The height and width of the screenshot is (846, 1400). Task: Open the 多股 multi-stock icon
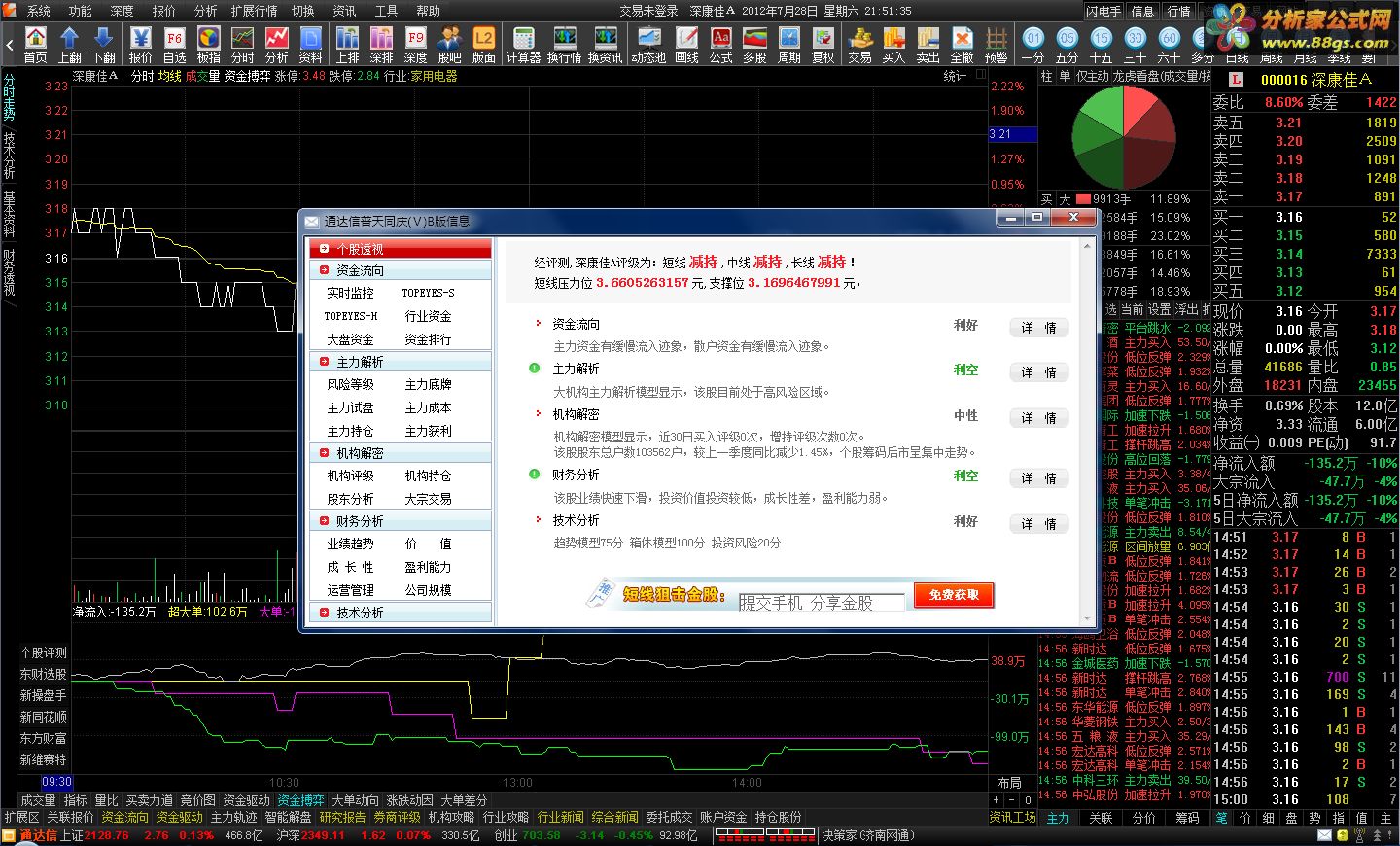coord(755,44)
